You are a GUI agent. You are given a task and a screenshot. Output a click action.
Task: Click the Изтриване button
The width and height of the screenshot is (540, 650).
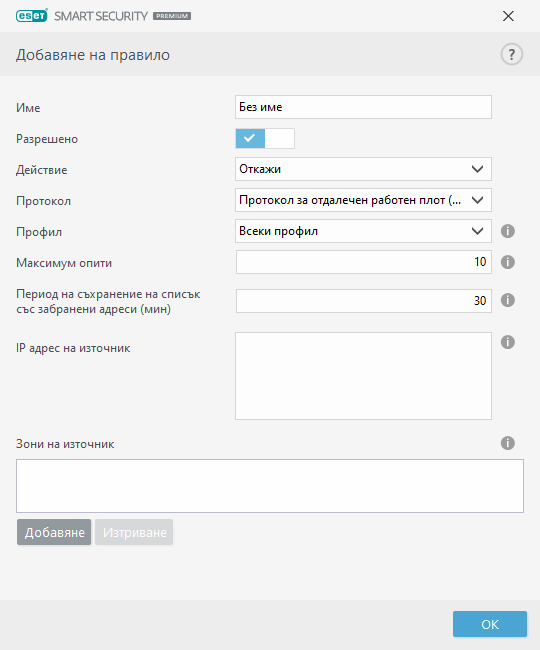pyautogui.click(x=134, y=532)
